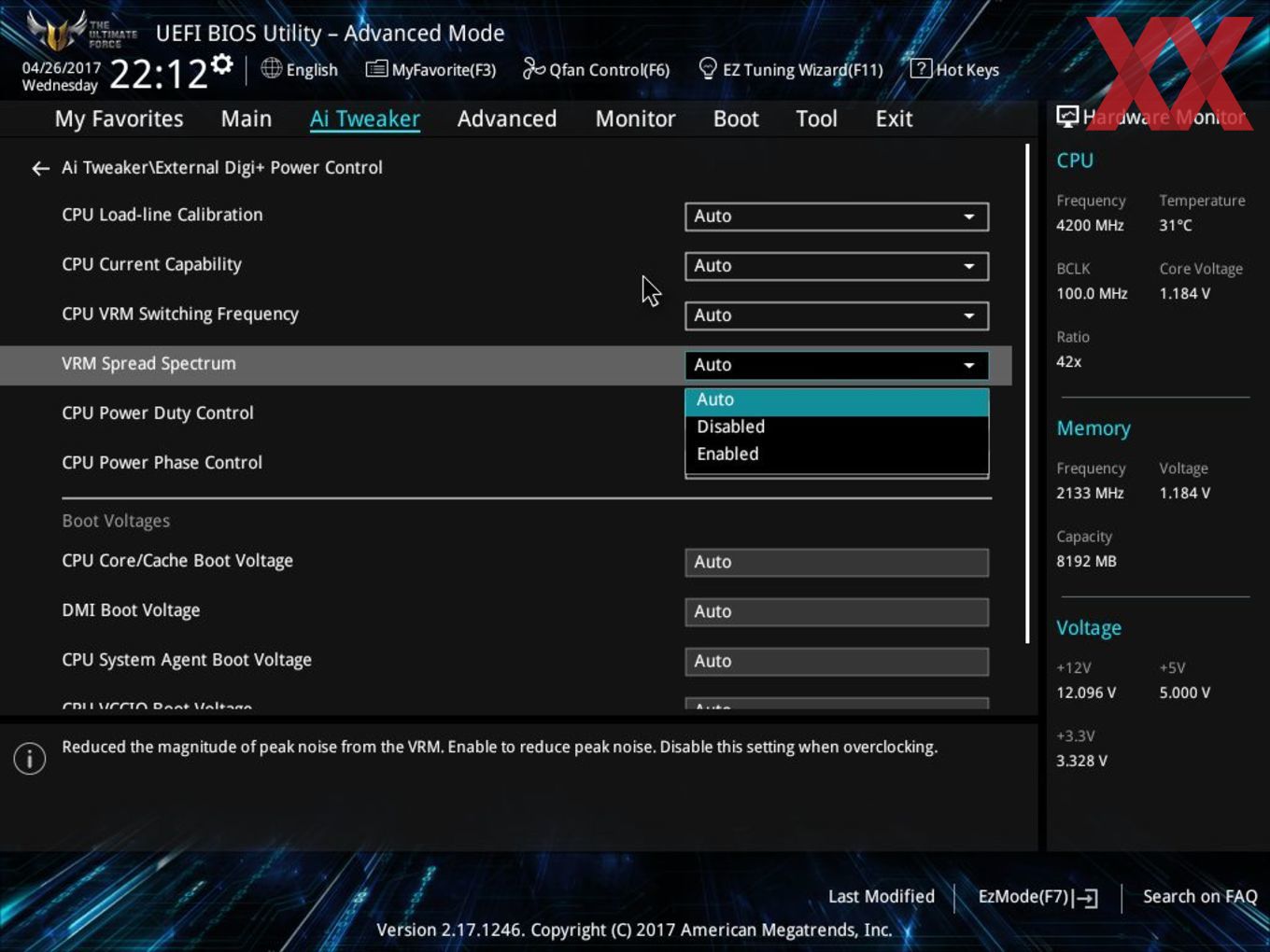Click the CPU System Agent Boot Voltage field
This screenshot has height=952, width=1270.
(837, 662)
